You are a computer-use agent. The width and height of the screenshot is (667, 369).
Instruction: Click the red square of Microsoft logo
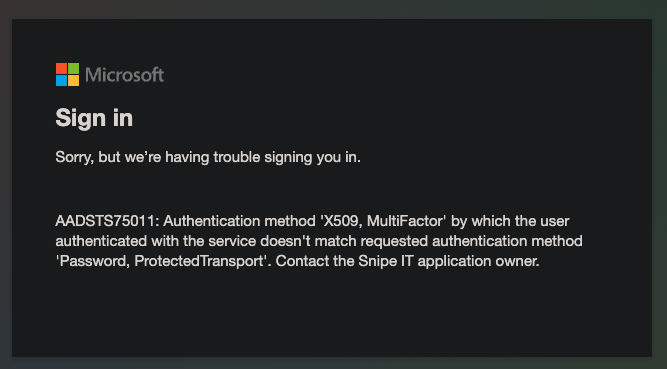coord(61,69)
